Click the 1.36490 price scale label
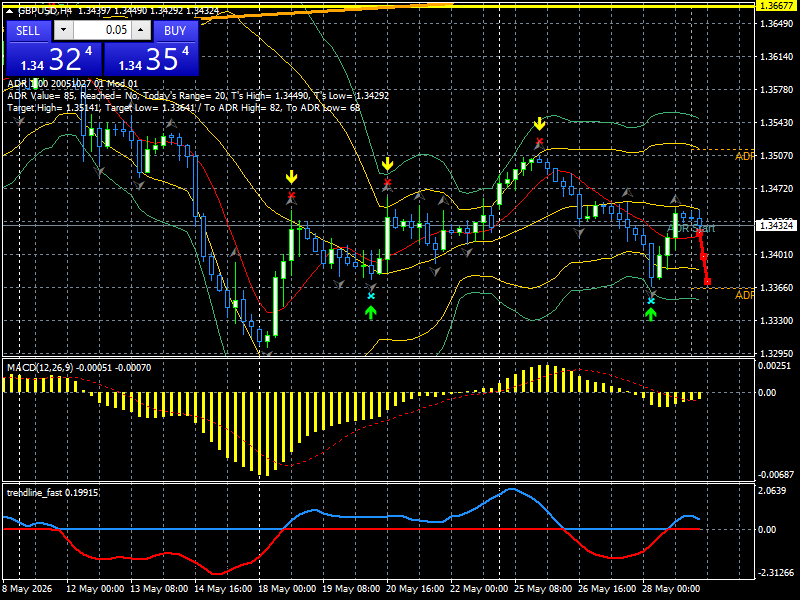 tap(777, 23)
